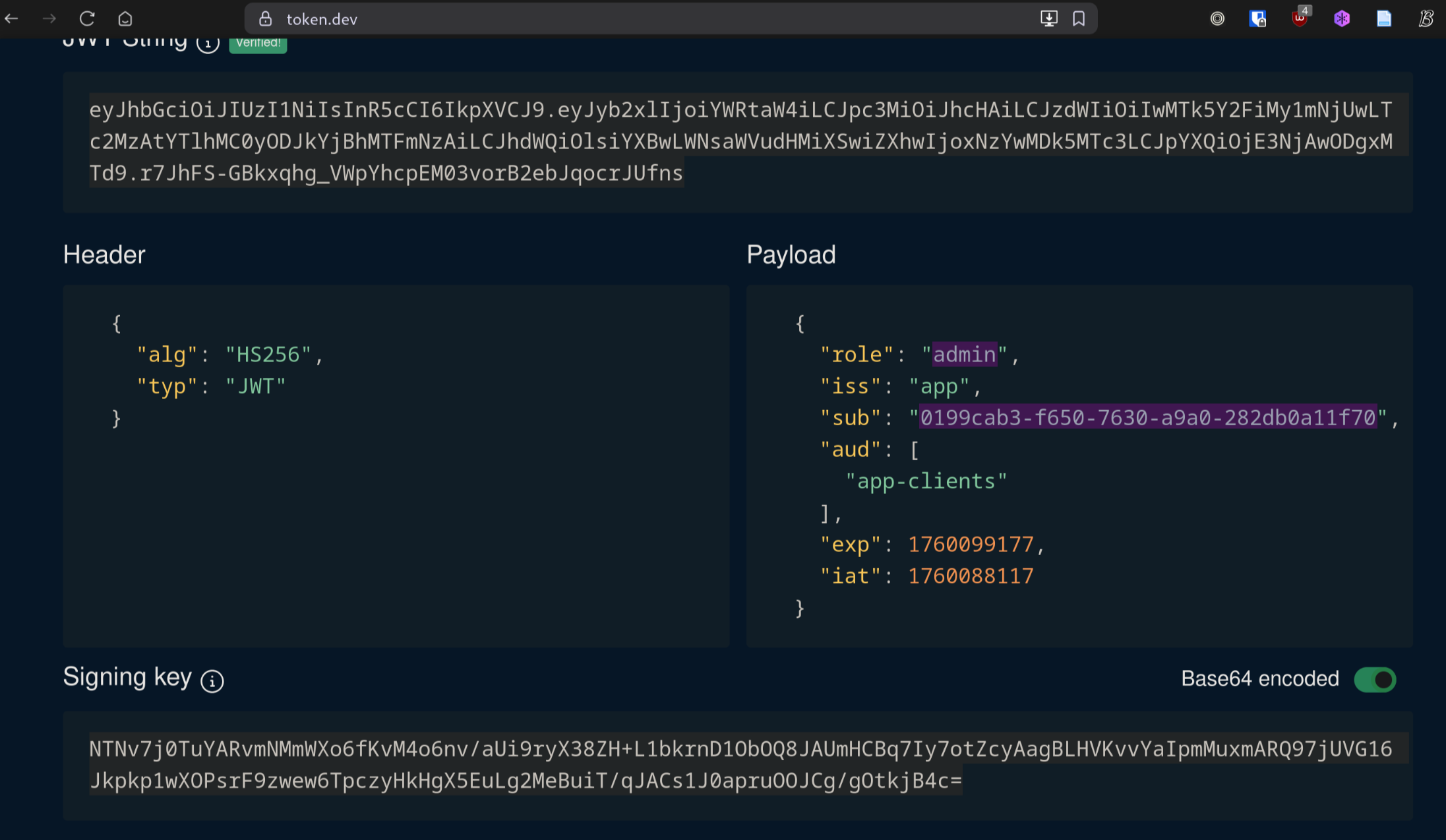Click the token.dev address bar
This screenshot has height=840, width=1446.
593,18
